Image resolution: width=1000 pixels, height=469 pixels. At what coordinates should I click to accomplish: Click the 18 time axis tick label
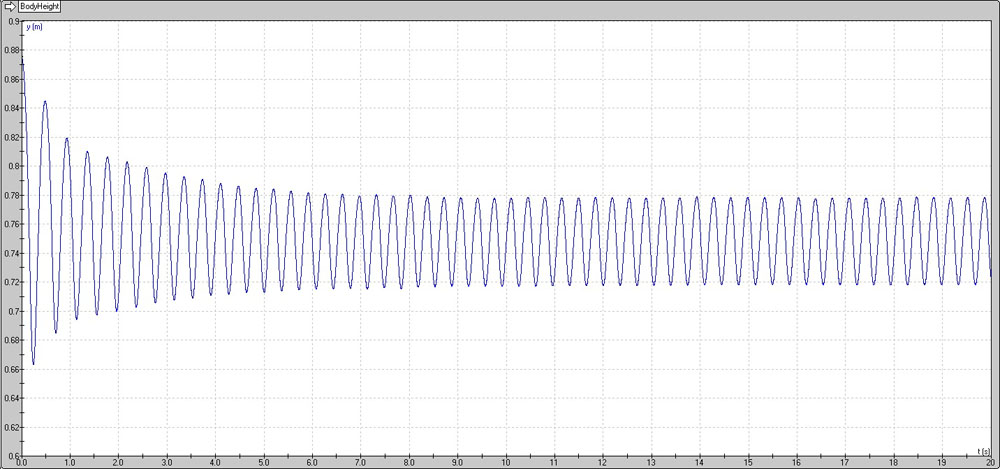point(893,462)
